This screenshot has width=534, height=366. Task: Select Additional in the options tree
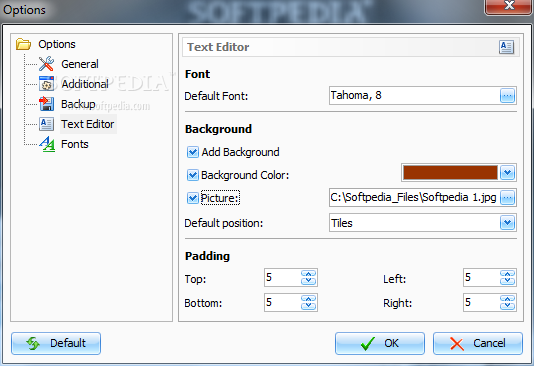click(x=85, y=84)
